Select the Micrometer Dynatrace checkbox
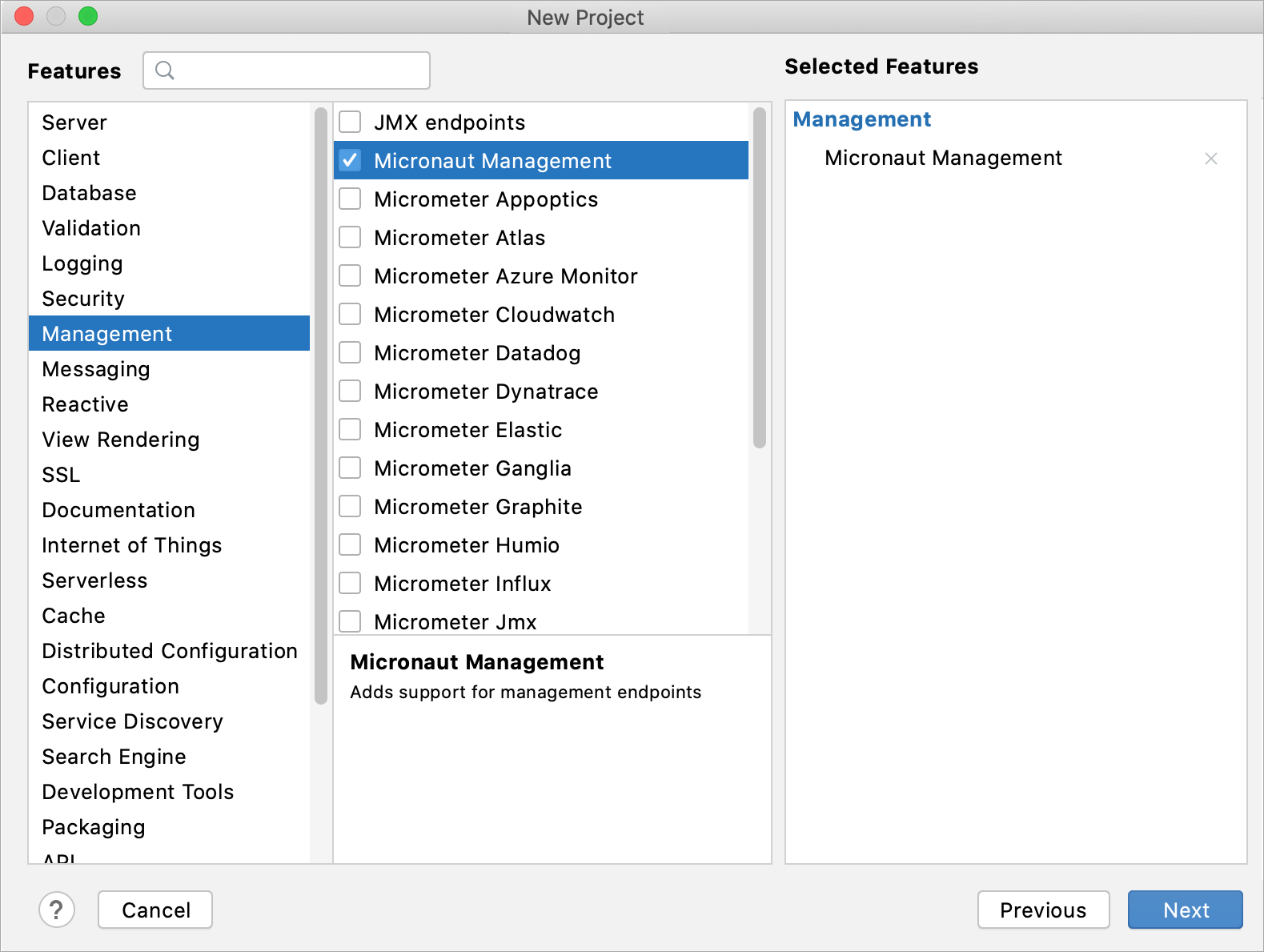Image resolution: width=1264 pixels, height=952 pixels. coord(350,391)
